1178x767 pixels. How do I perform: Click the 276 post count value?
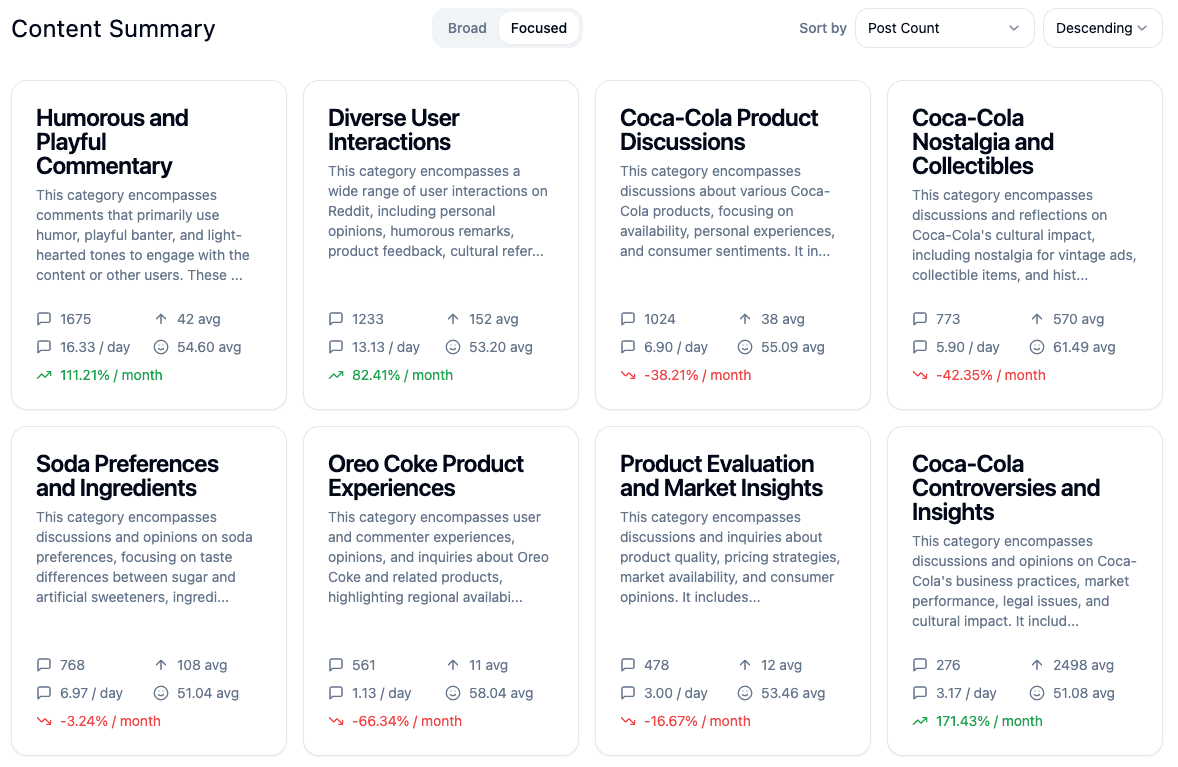948,665
